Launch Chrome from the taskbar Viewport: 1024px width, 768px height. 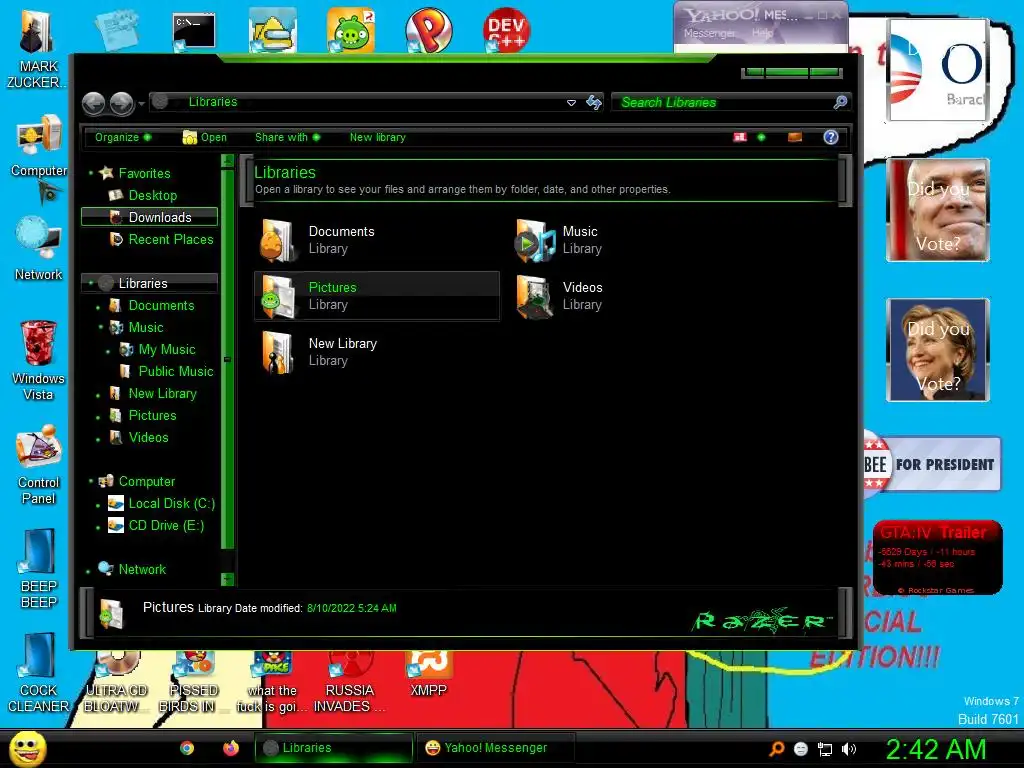tap(187, 748)
